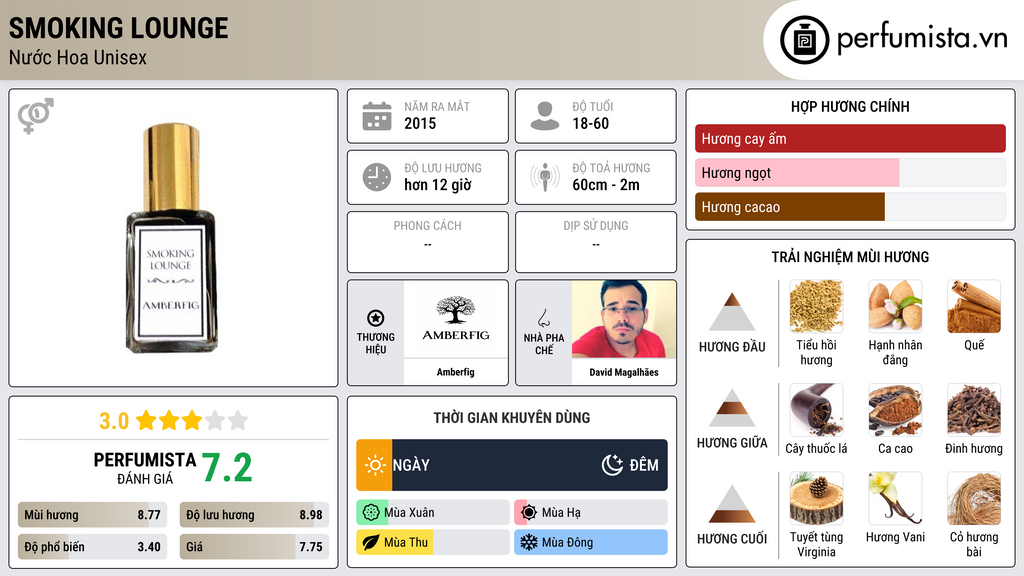Click the nose icon above Nhà pha chế

tap(543, 319)
